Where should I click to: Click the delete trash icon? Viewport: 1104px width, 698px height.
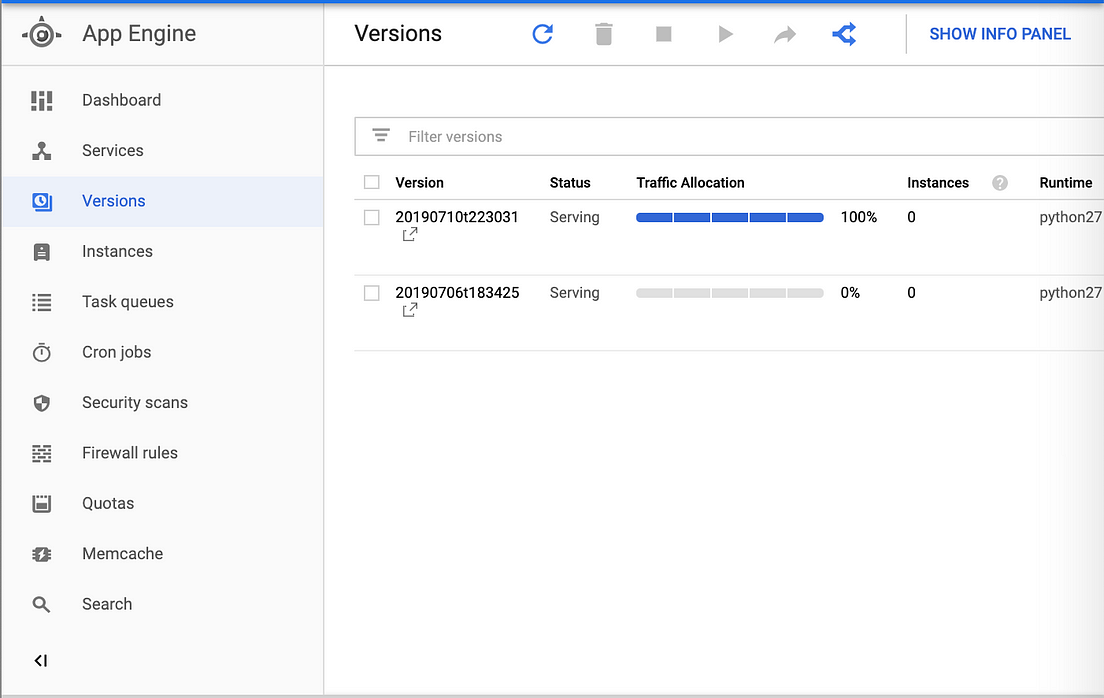point(603,34)
